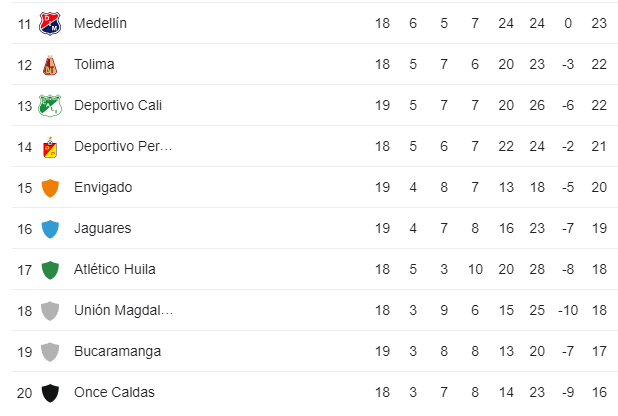Click the black Once Caldas shield

(x=50, y=393)
